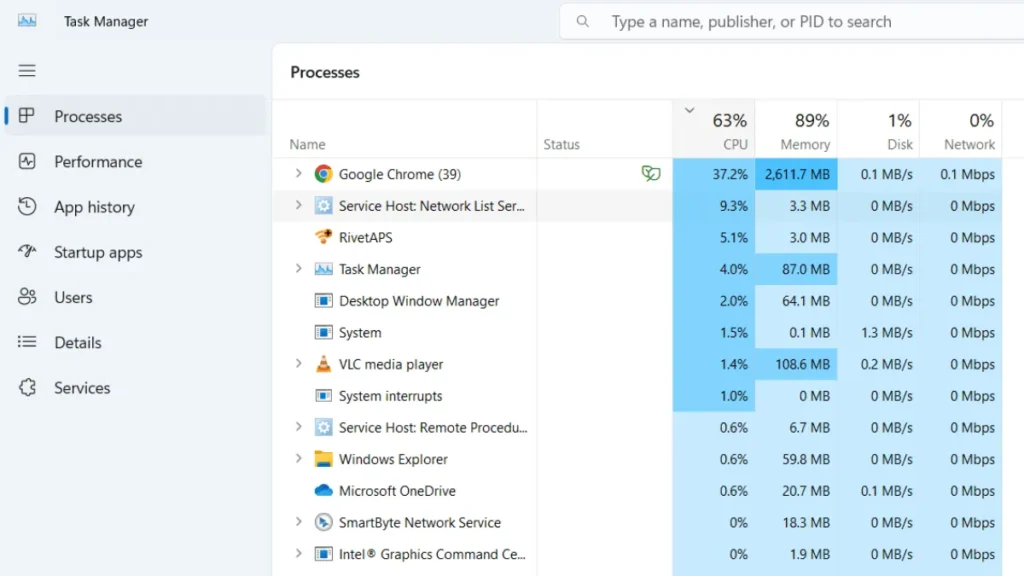Select the Microsoft OneDrive process name
This screenshot has width=1024, height=576.
tap(397, 490)
